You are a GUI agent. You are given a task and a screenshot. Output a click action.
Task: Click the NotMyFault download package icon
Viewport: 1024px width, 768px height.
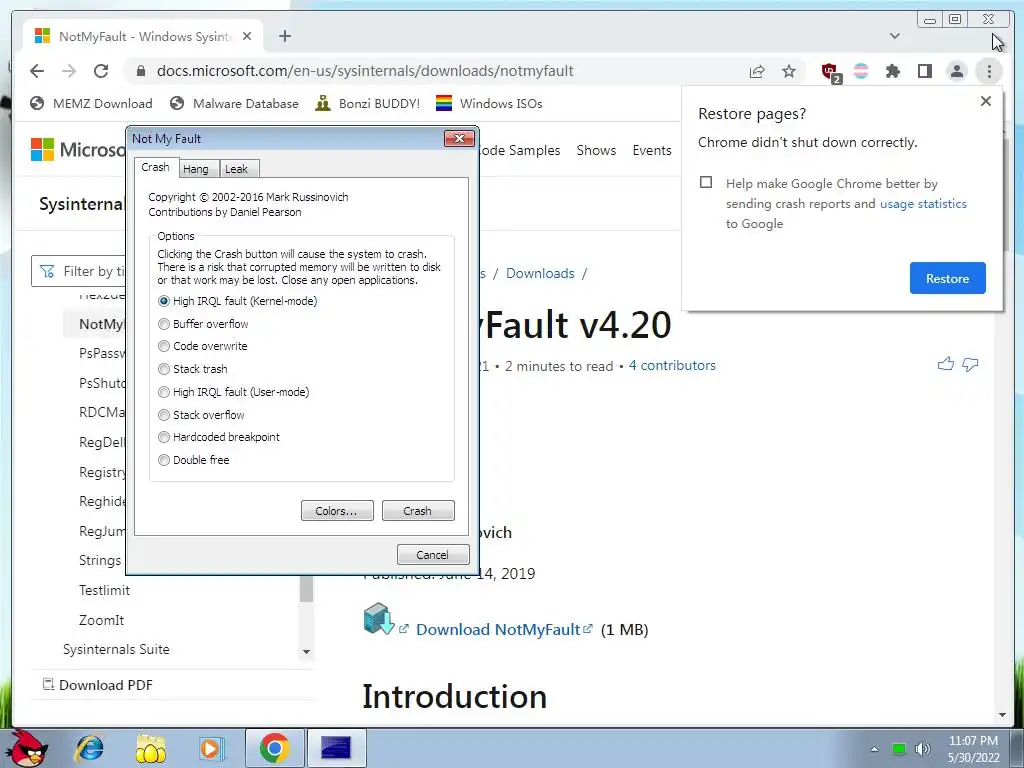tap(379, 618)
